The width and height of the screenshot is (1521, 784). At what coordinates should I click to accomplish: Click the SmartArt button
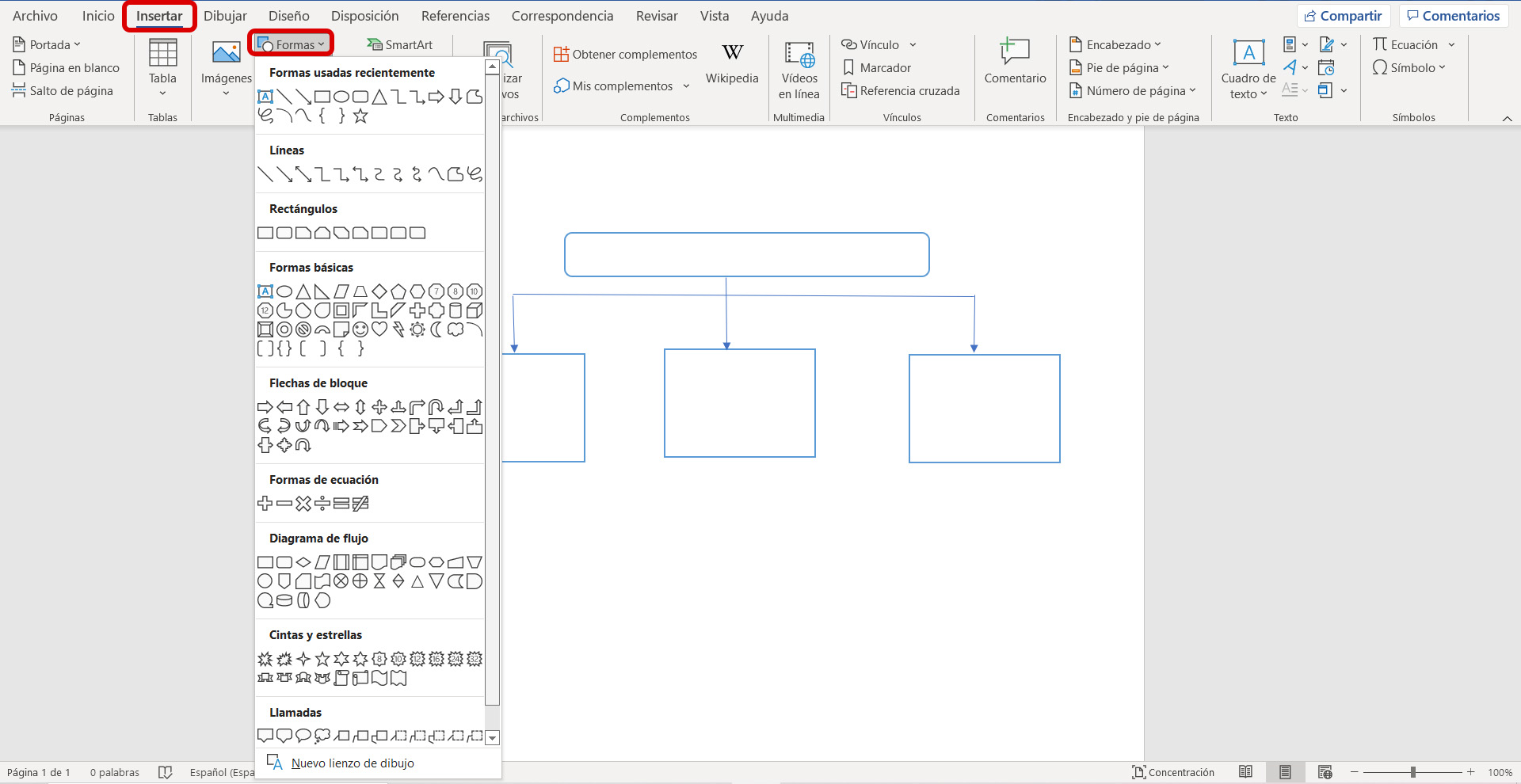400,44
